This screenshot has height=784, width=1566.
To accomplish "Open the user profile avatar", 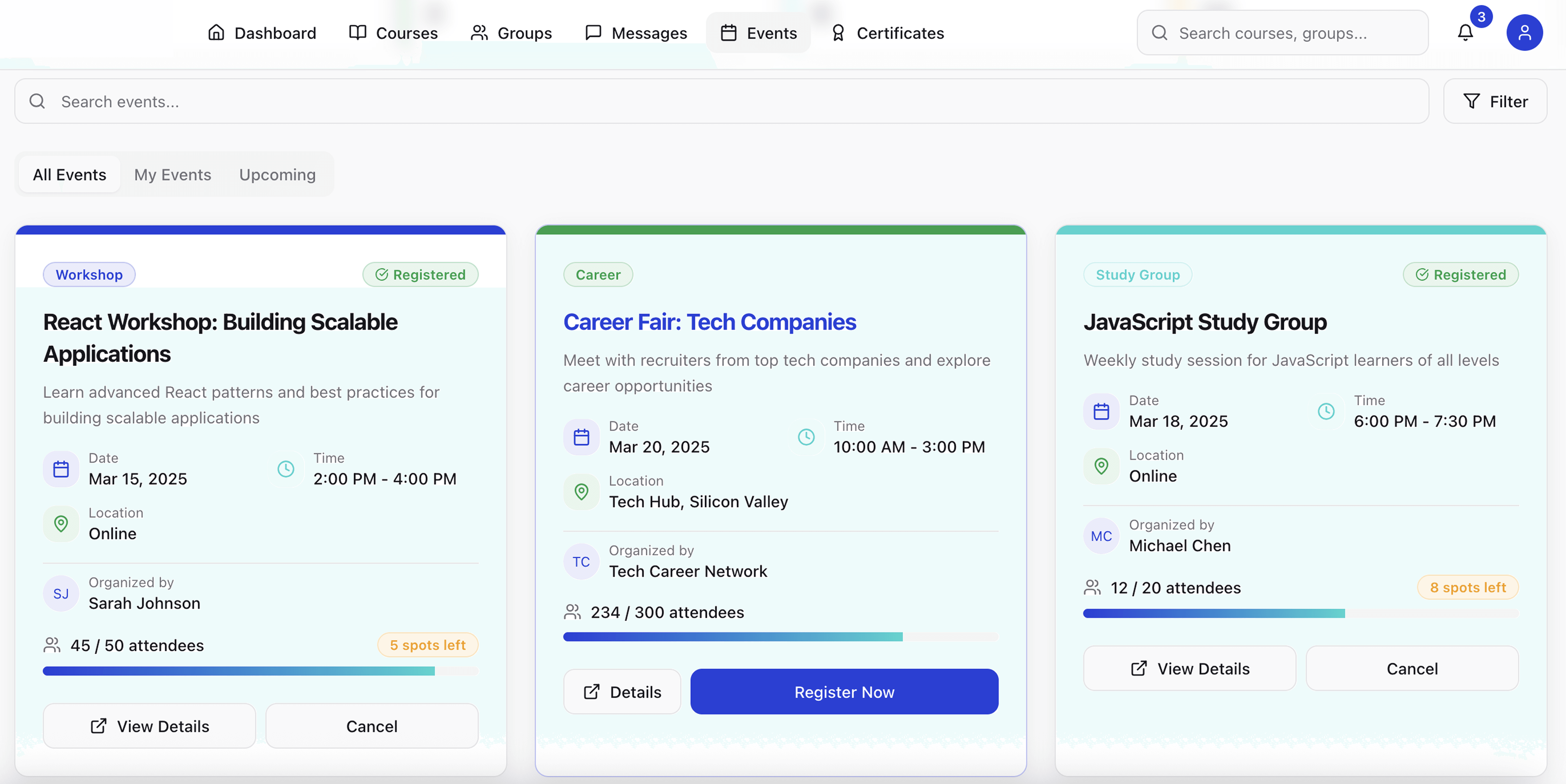I will [x=1524, y=33].
